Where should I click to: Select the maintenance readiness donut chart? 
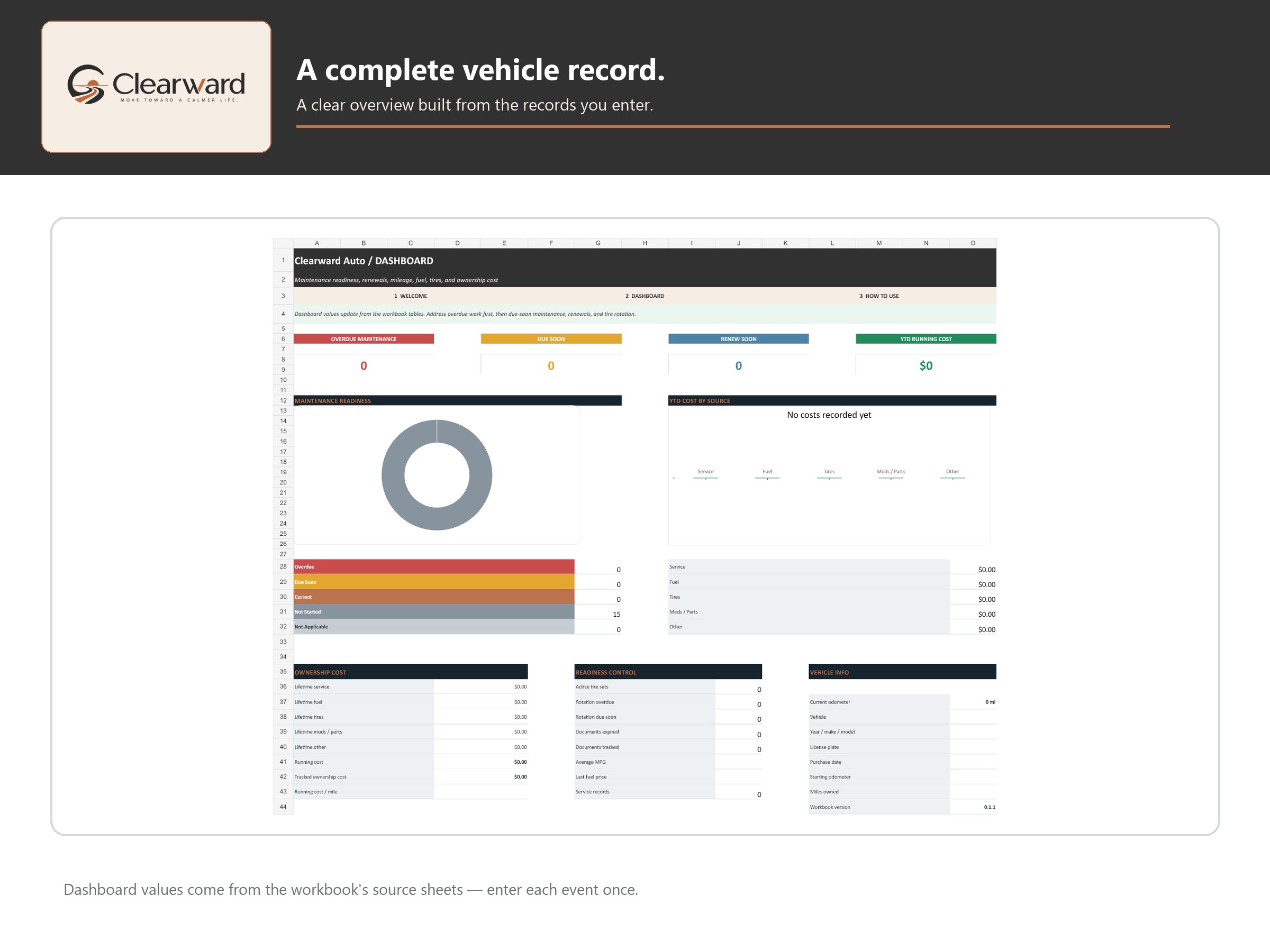point(437,475)
